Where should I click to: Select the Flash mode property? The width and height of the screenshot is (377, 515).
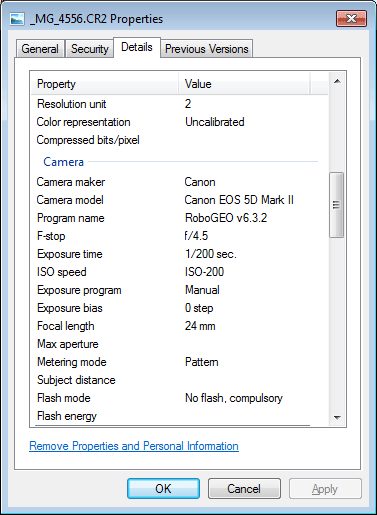click(64, 398)
